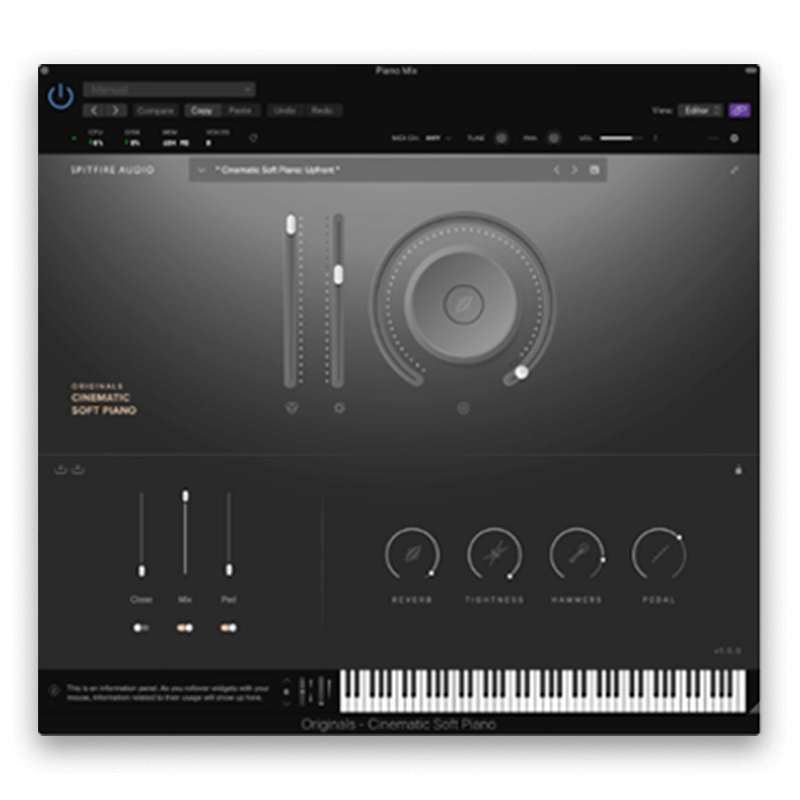Click the expand view icon right of the preset bar

coord(734,170)
